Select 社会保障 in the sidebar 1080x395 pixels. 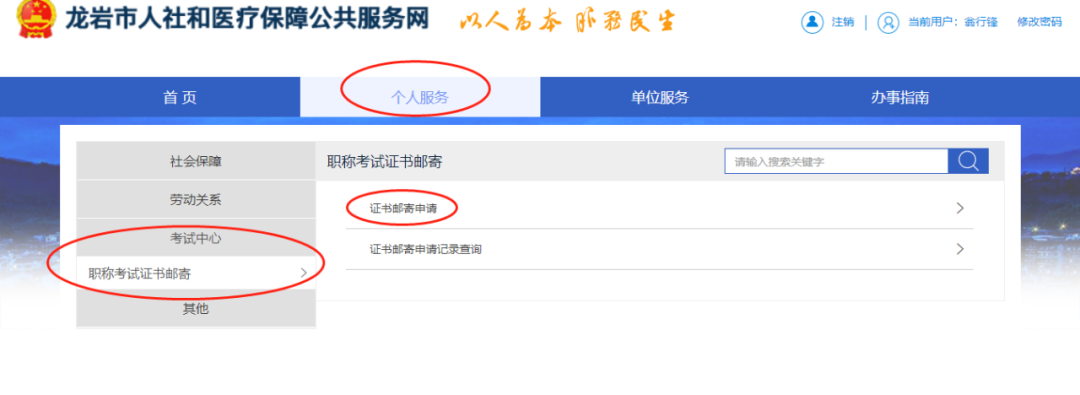coord(196,161)
